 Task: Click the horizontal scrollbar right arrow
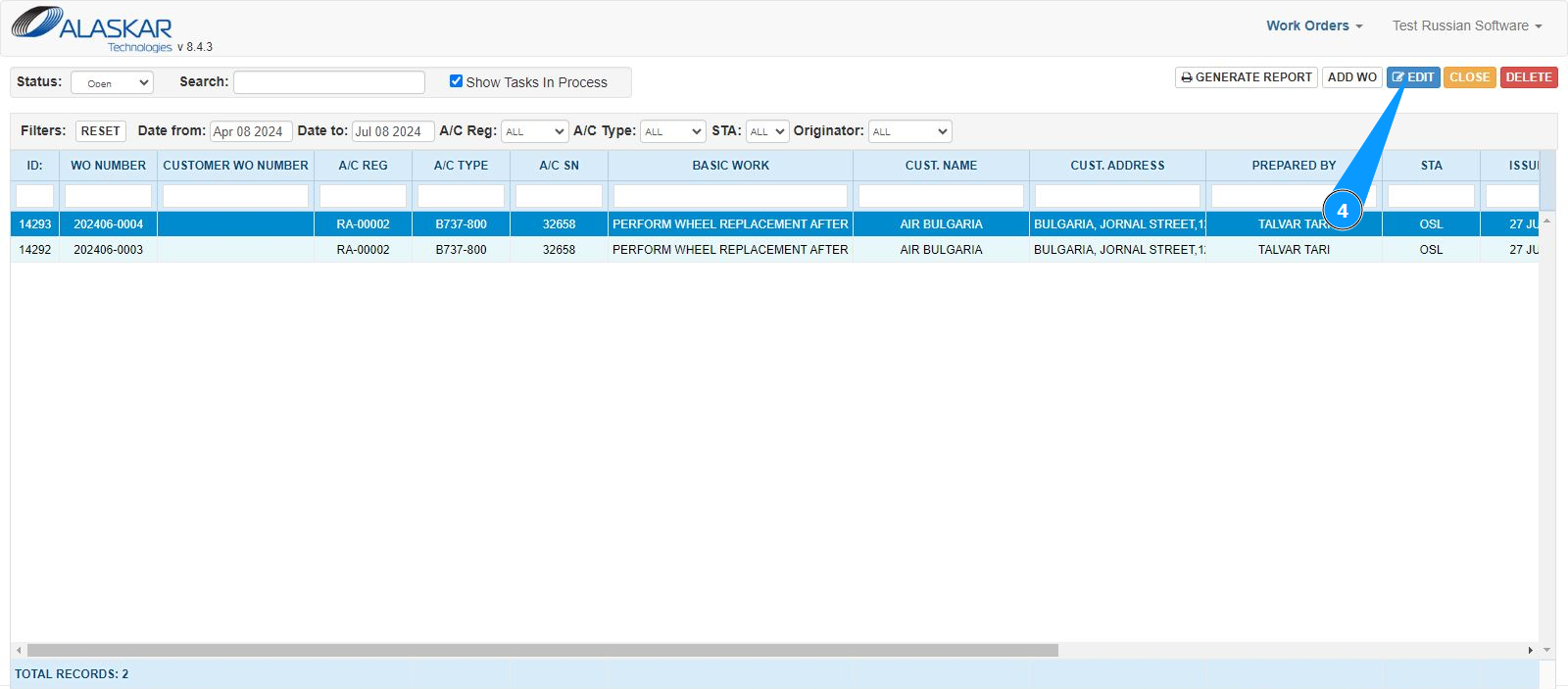[1530, 650]
